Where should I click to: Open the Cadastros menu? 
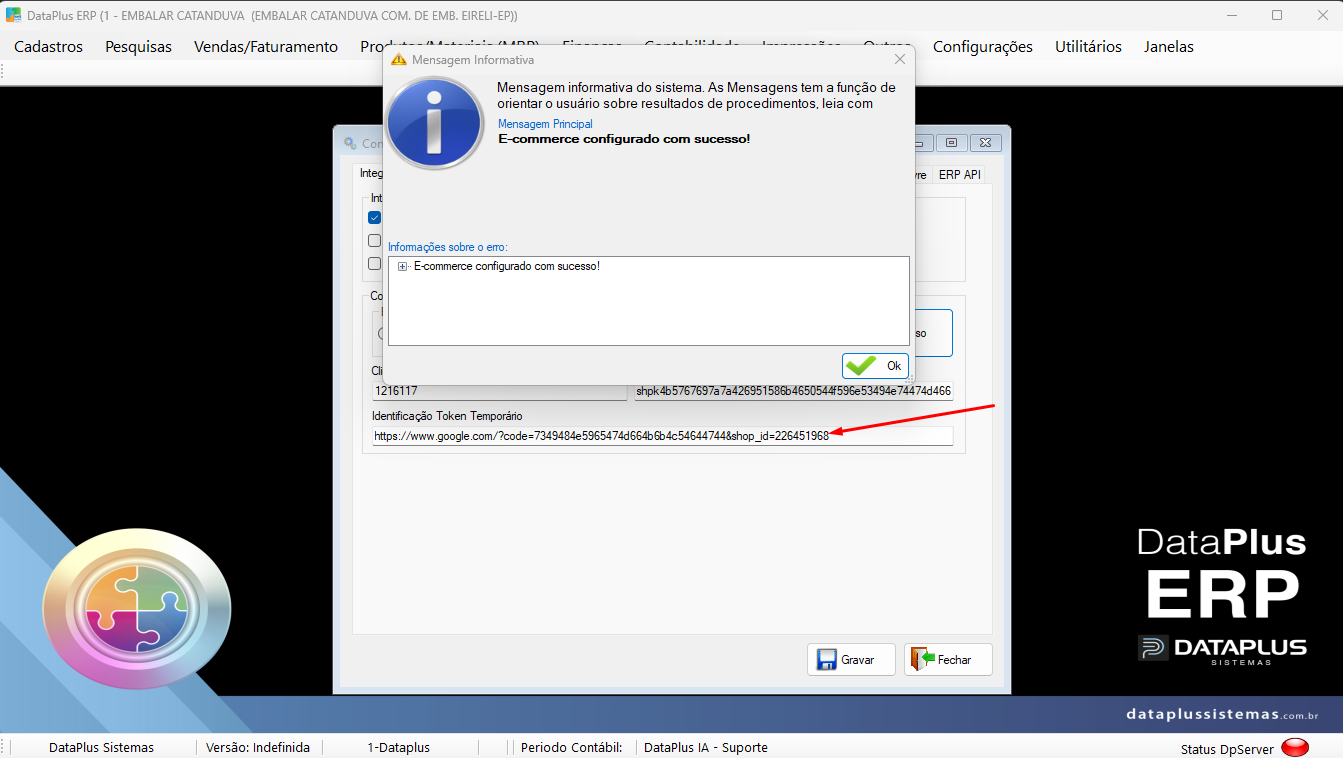click(49, 47)
